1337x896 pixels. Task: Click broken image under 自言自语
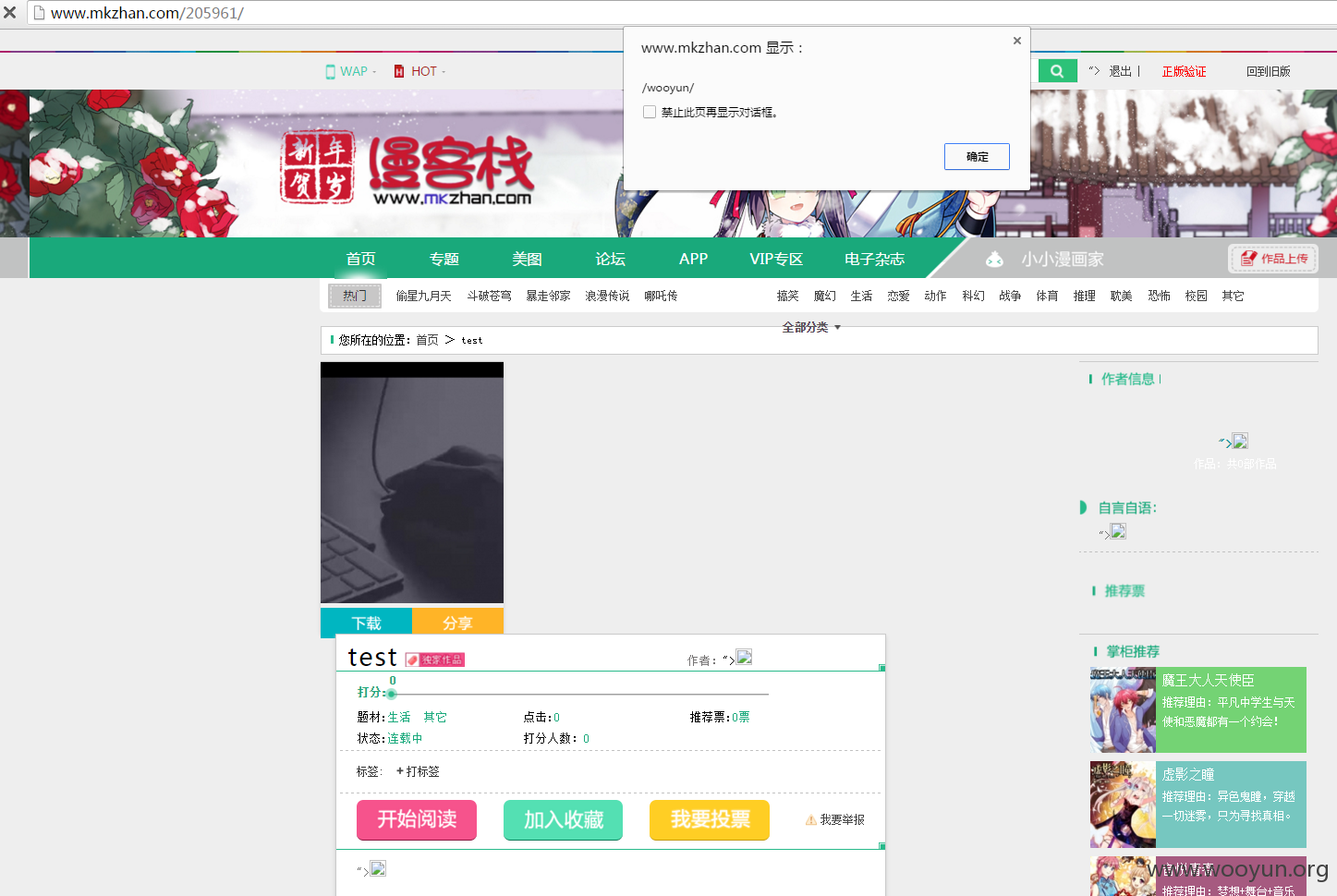[1118, 531]
